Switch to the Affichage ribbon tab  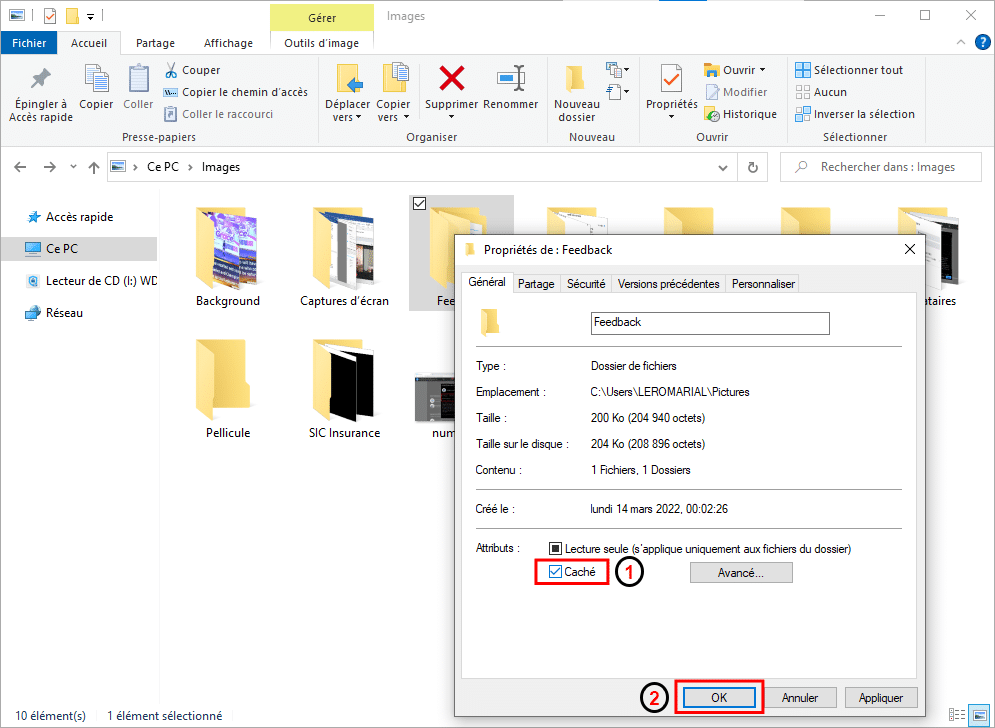228,43
